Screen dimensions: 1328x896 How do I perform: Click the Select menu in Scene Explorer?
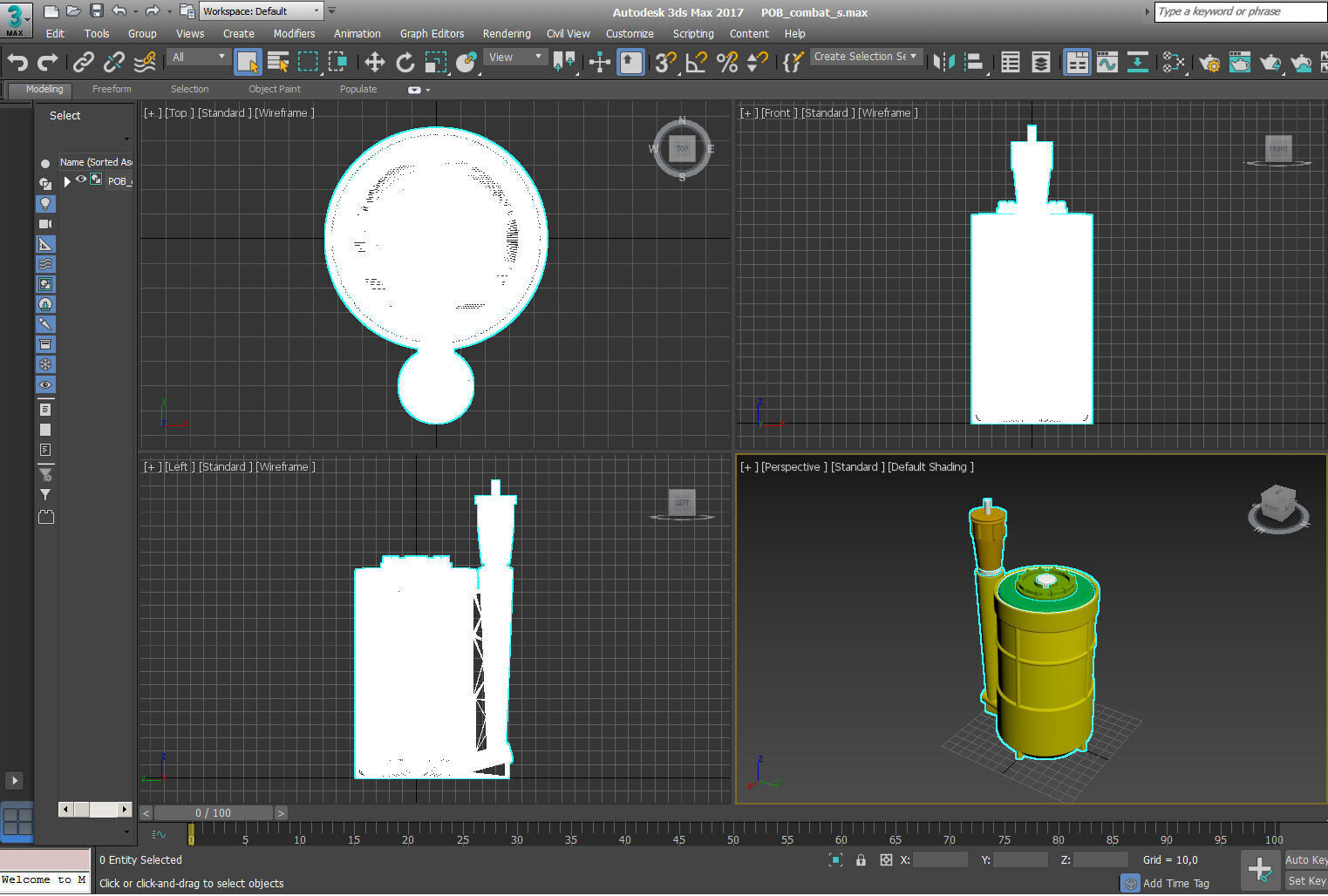(65, 115)
